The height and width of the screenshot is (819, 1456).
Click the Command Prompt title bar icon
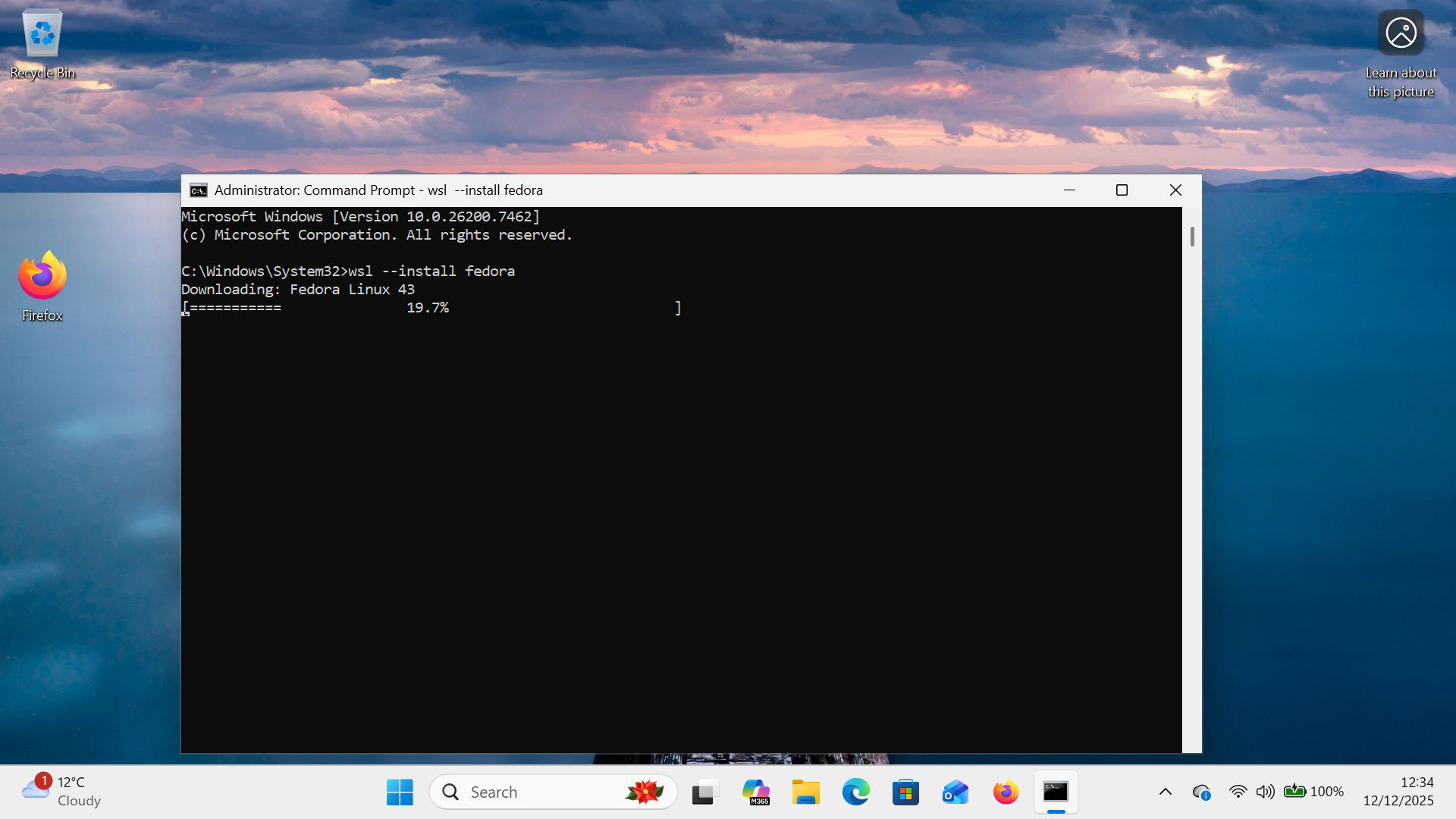click(x=199, y=190)
